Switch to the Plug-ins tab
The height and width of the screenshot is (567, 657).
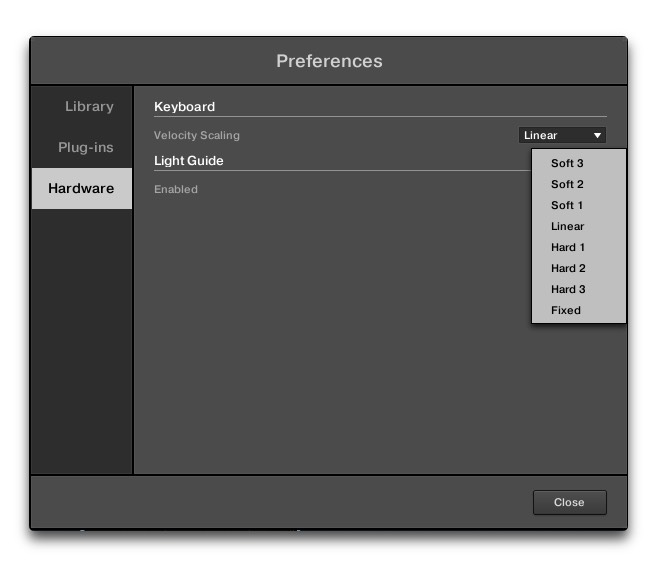point(82,148)
